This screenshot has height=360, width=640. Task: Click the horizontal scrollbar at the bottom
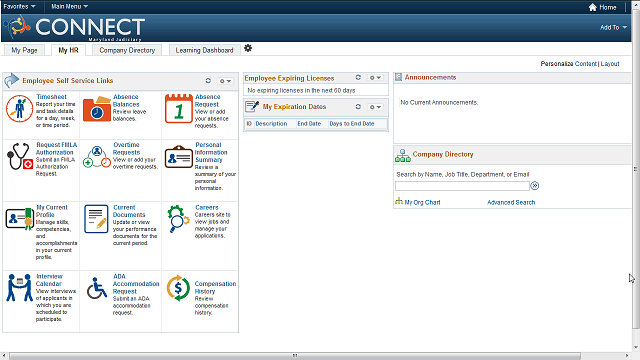click(x=295, y=356)
